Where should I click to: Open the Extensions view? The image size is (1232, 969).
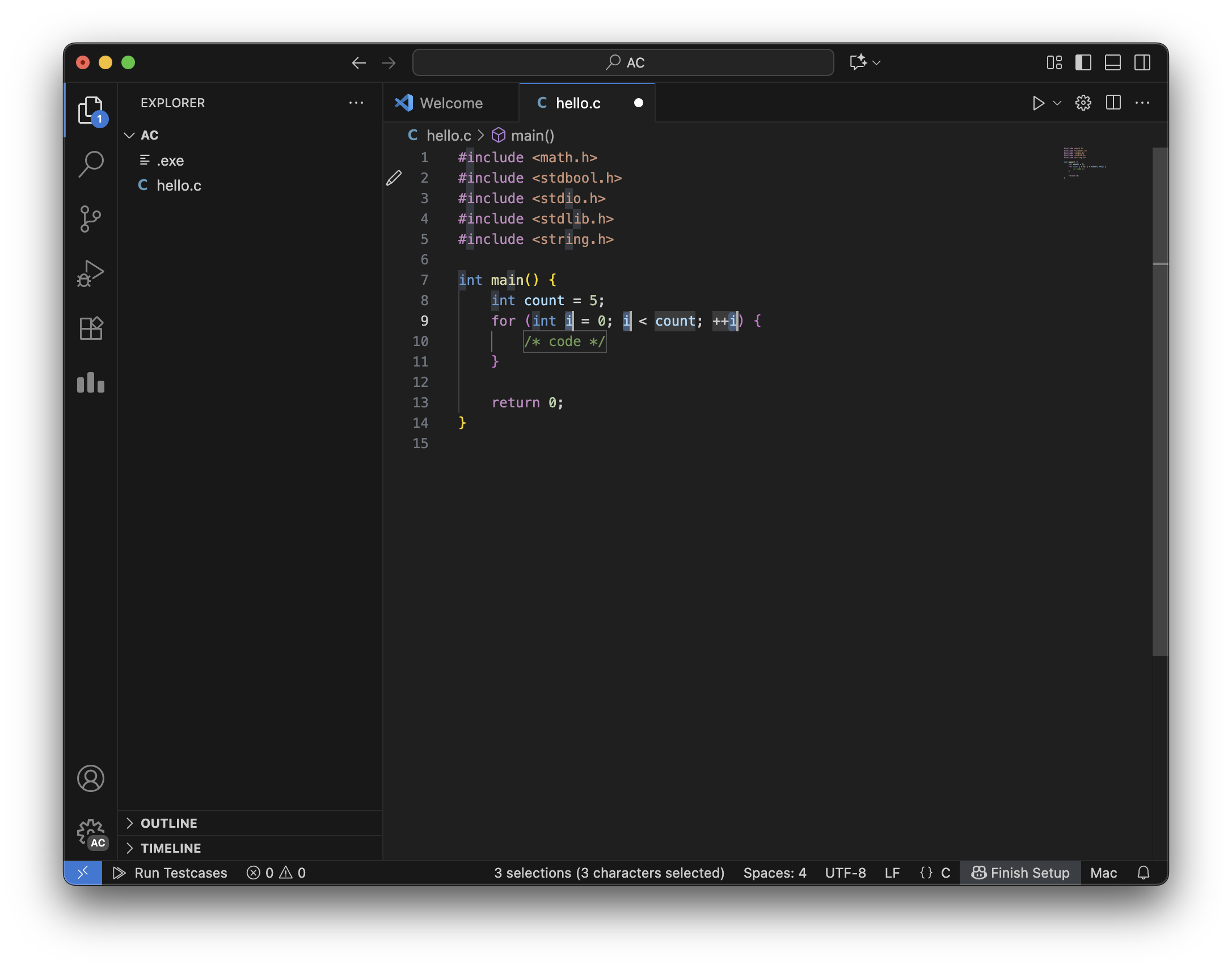(x=91, y=328)
